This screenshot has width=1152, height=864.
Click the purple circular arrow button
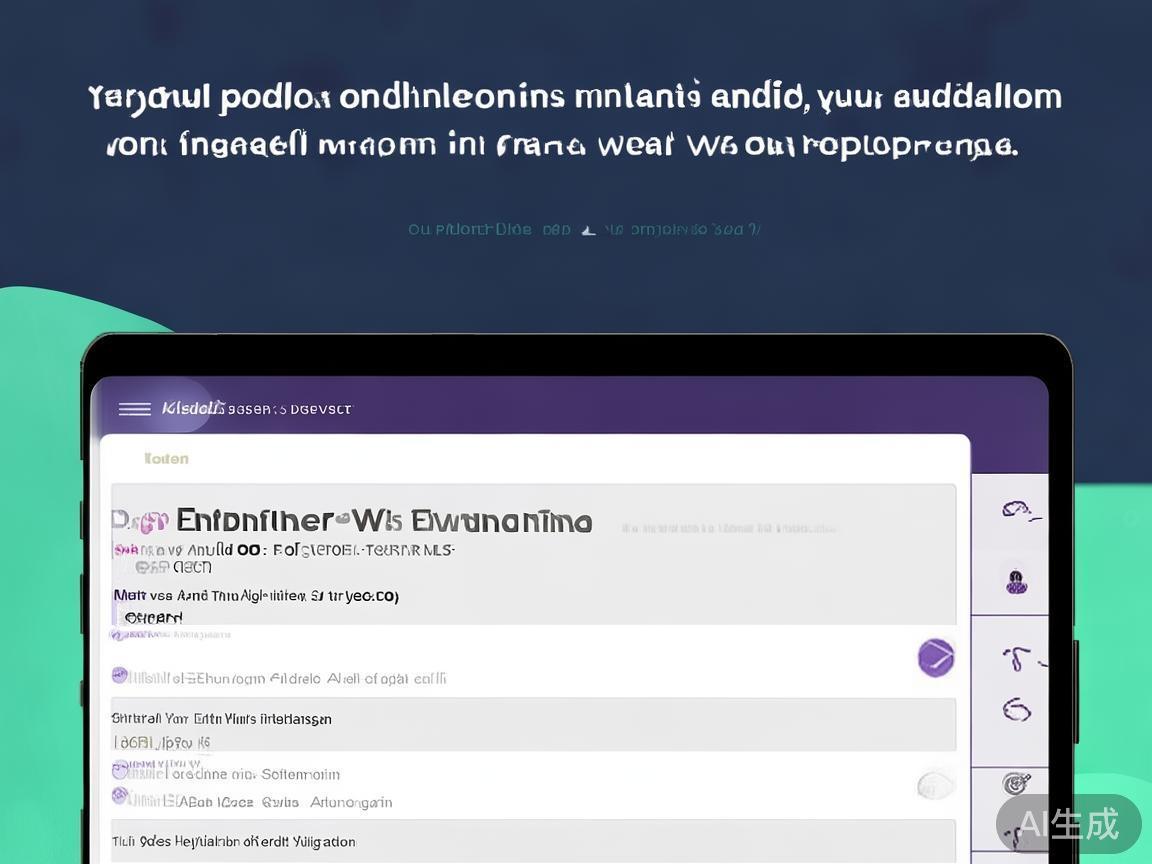click(x=936, y=657)
